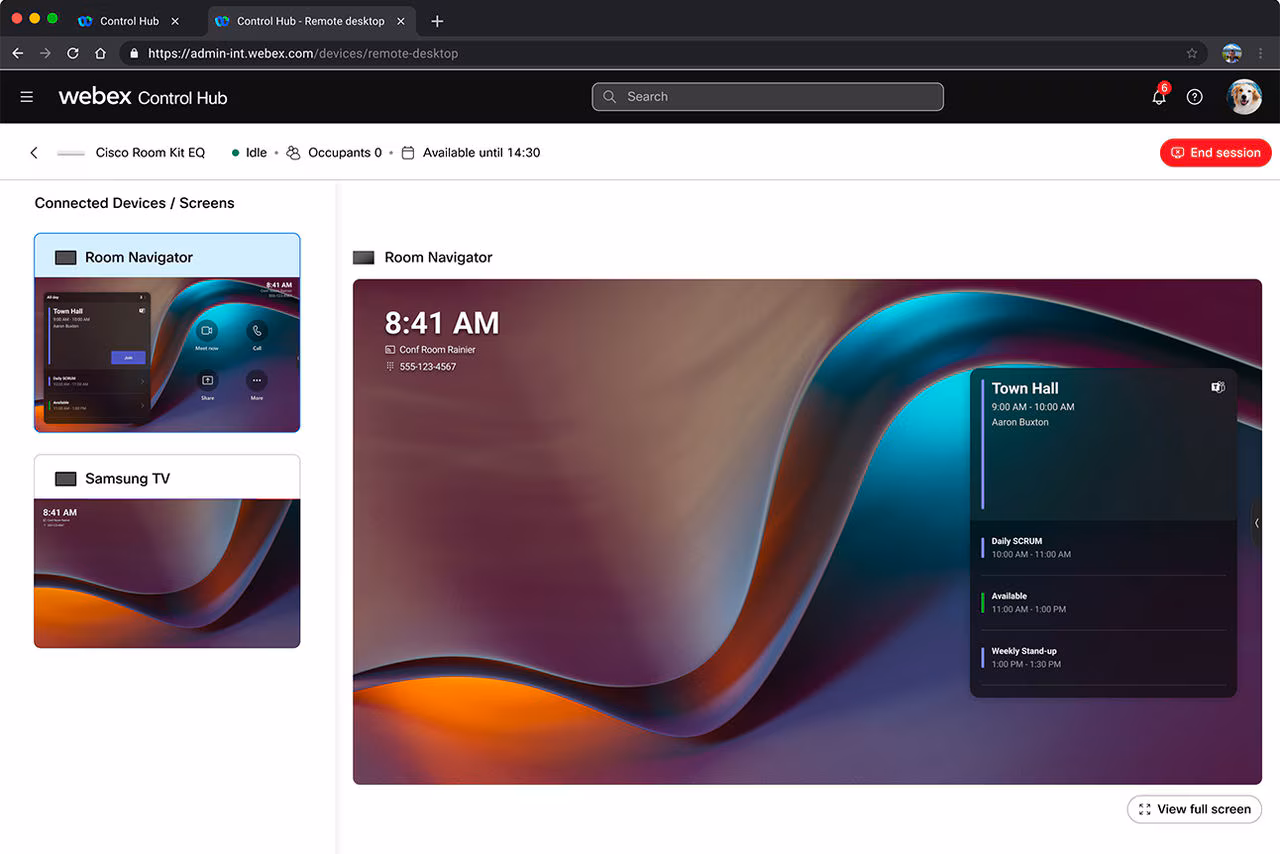Click the screen icon beside main Room Navigator title
This screenshot has height=854, width=1280.
click(x=364, y=258)
